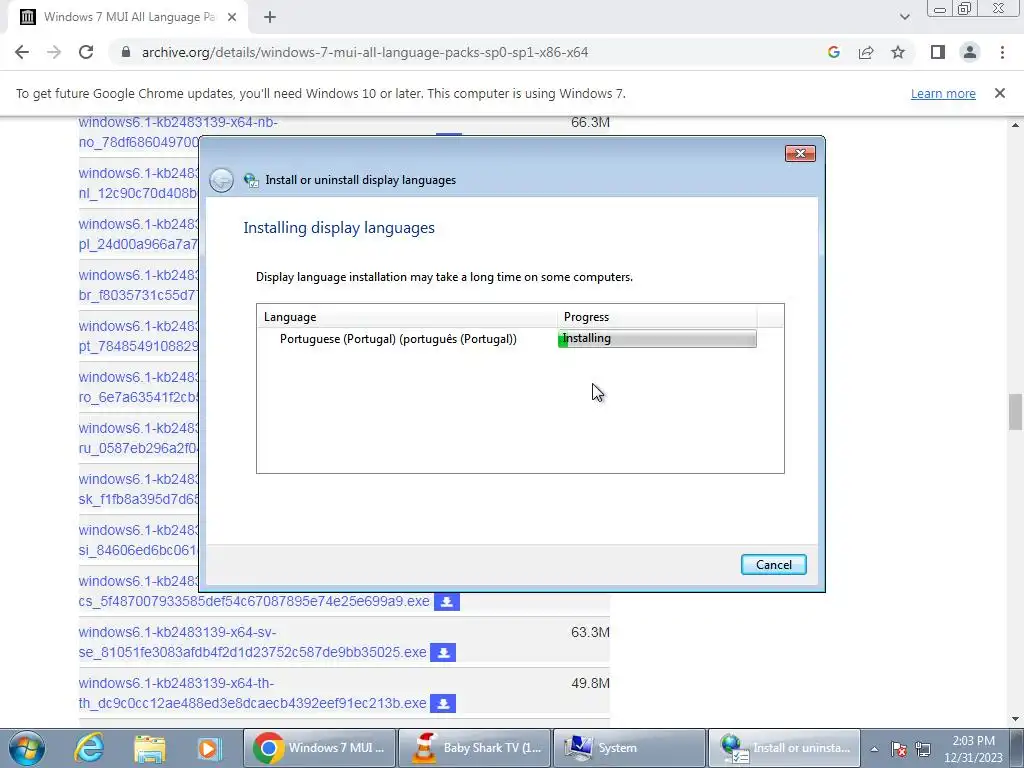
Task: Click the 63.3M file size text
Action: coord(590,632)
